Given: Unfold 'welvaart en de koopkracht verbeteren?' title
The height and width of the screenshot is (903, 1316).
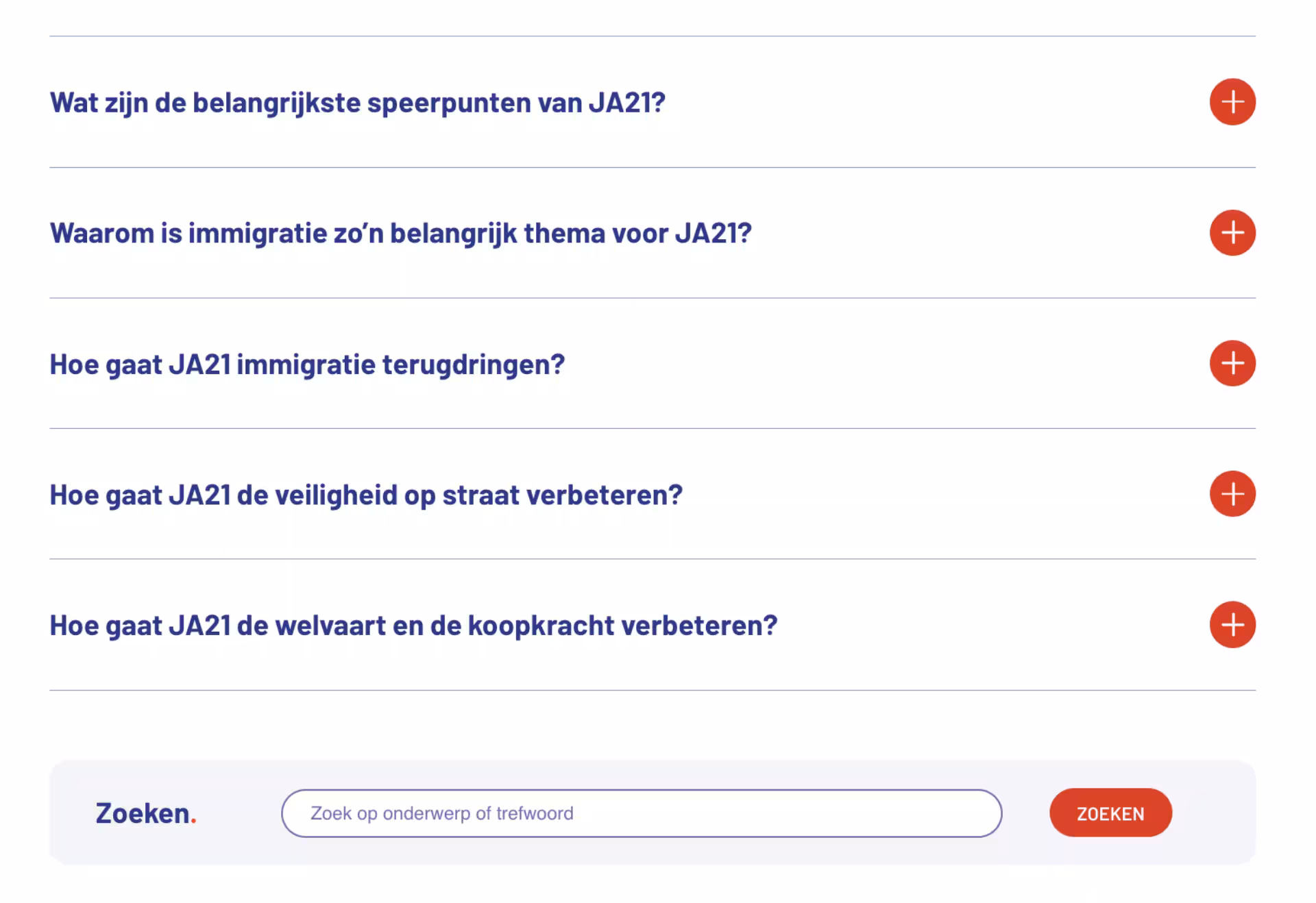Looking at the screenshot, I should tap(413, 626).
